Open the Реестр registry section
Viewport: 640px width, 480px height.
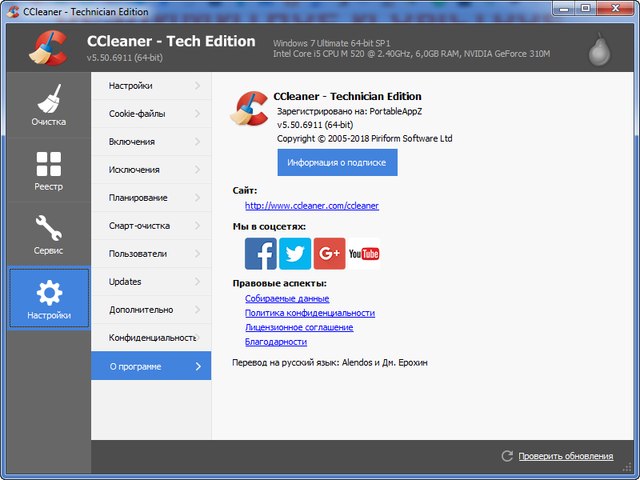coord(48,171)
